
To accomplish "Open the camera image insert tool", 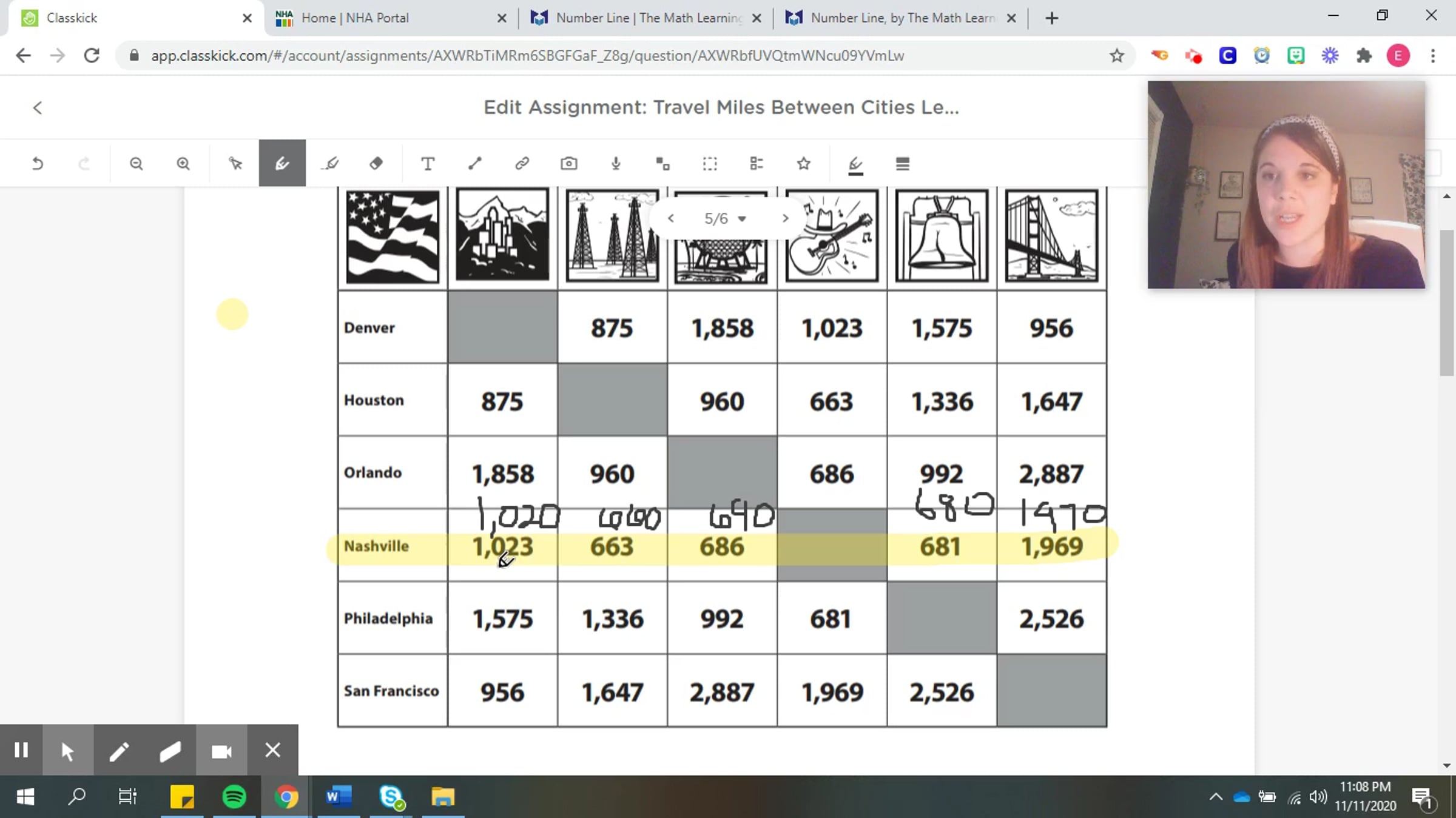I will (569, 164).
